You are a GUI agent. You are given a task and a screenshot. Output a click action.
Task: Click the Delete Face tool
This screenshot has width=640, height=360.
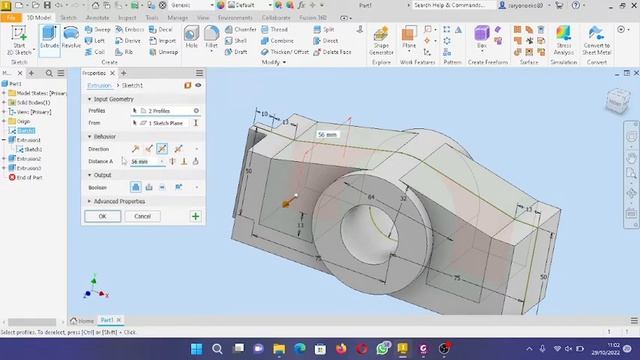[x=332, y=52]
